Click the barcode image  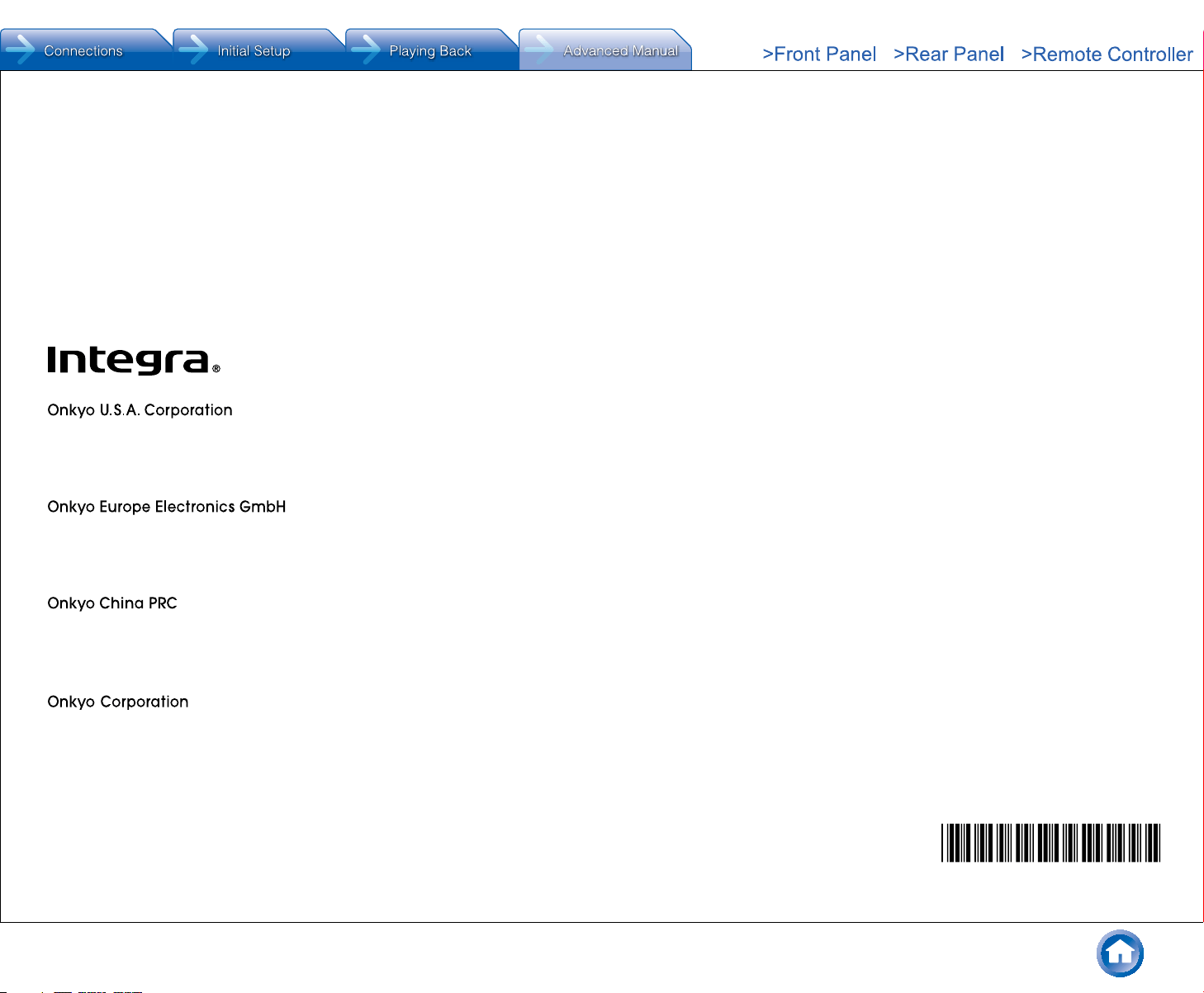coord(1050,843)
